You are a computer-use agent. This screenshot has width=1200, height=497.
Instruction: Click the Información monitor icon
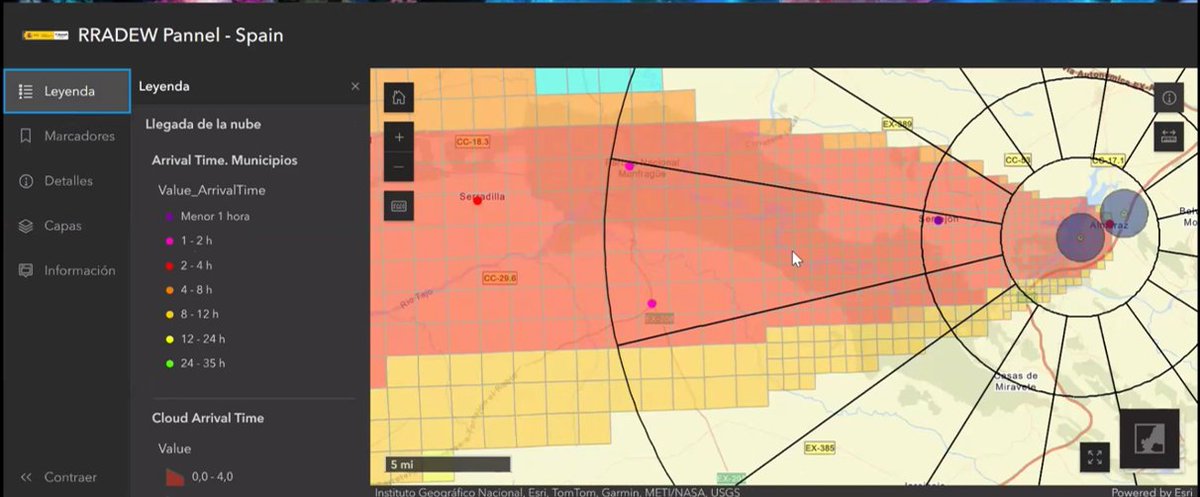click(x=26, y=271)
